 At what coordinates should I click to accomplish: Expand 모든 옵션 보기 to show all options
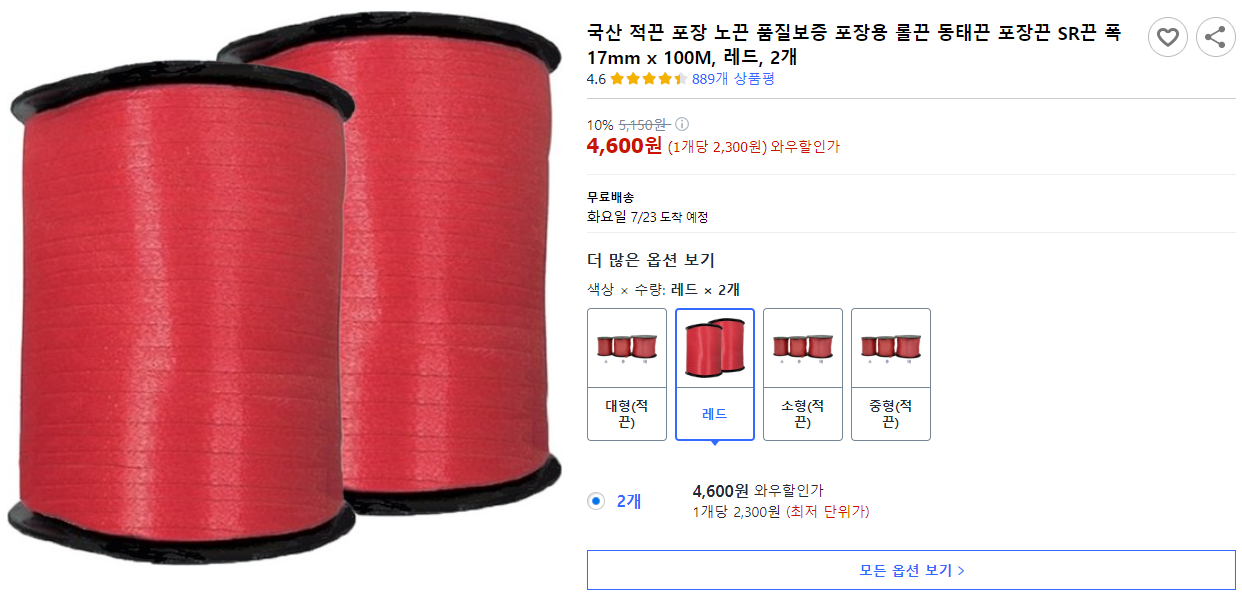(x=911, y=570)
